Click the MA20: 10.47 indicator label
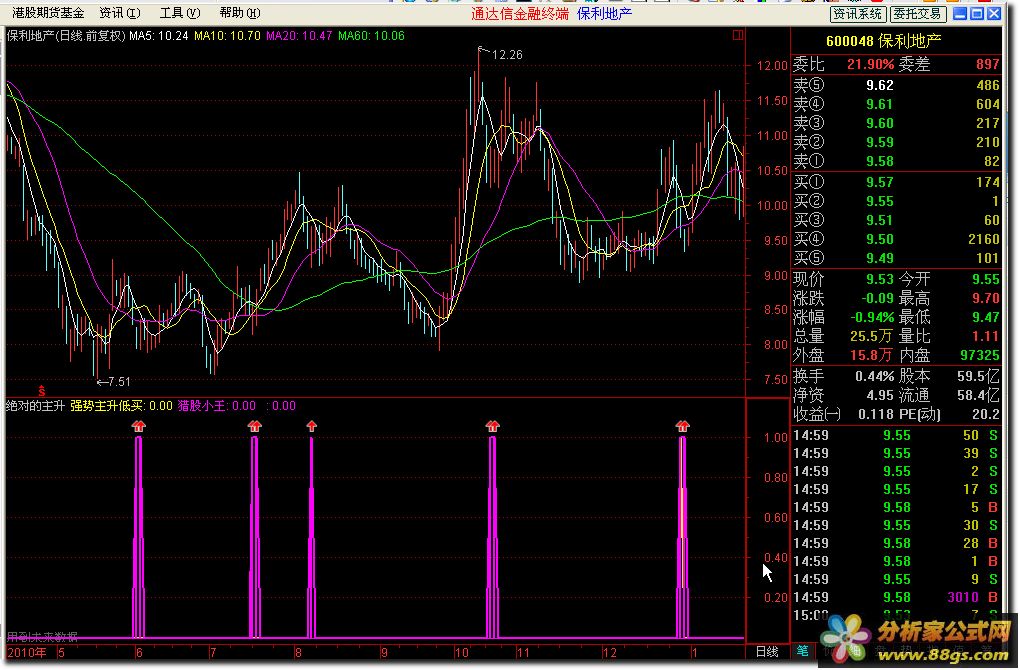Viewport: 1020px width, 670px height. (x=299, y=36)
